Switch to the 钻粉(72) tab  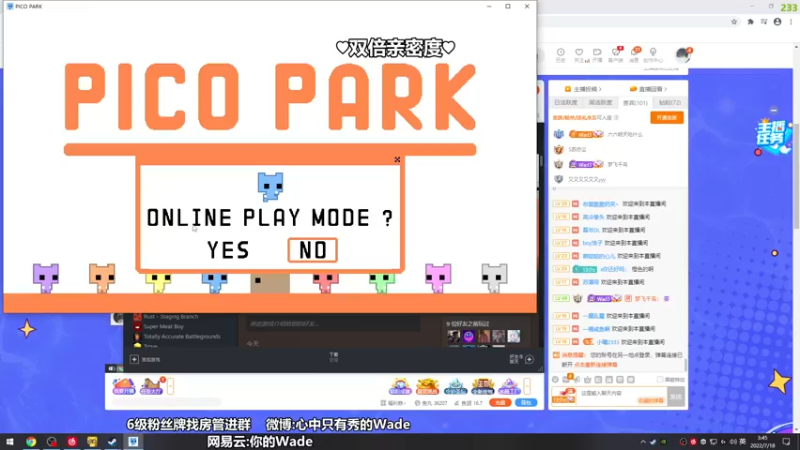pos(669,103)
